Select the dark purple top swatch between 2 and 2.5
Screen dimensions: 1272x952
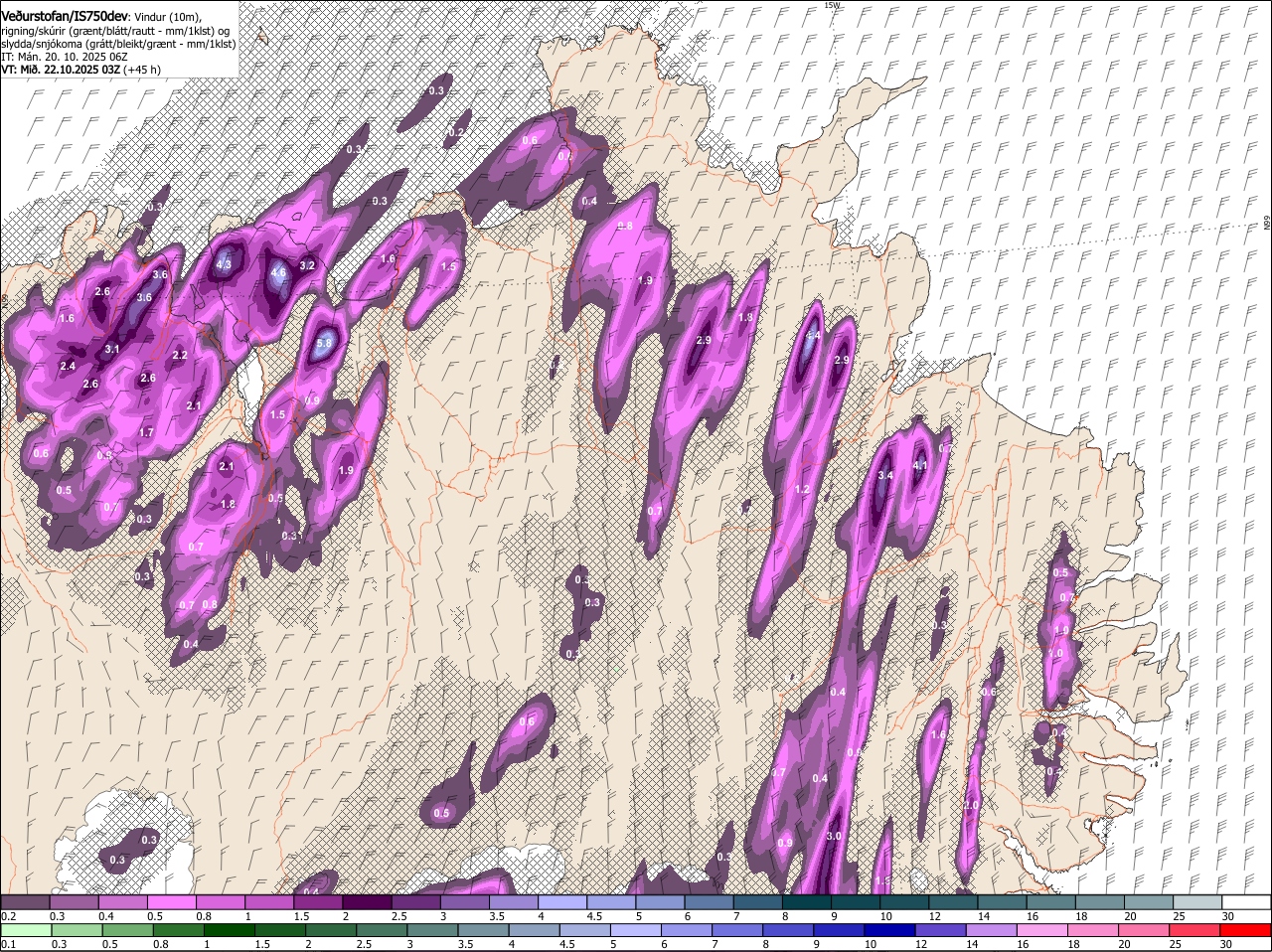[x=367, y=902]
